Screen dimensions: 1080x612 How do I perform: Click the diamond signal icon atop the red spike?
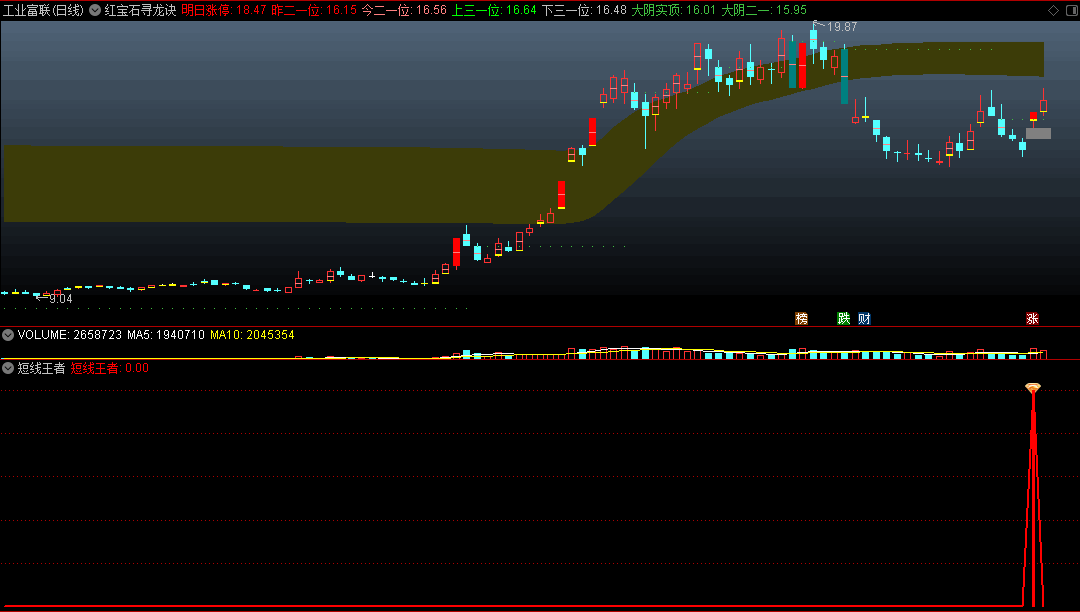tap(1033, 388)
